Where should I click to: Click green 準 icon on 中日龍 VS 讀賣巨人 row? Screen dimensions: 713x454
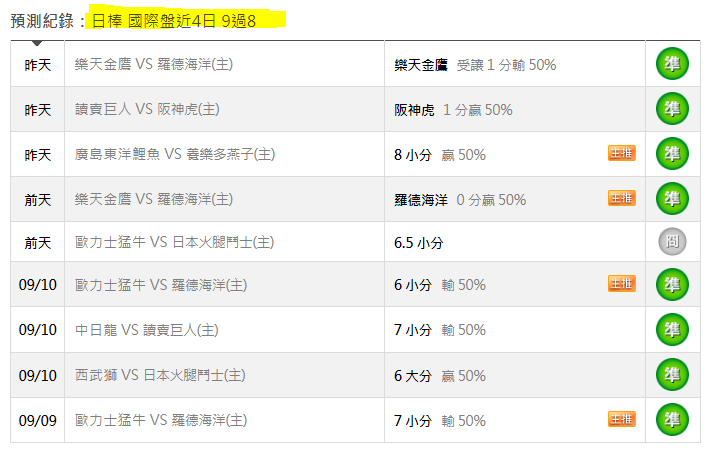pos(672,329)
